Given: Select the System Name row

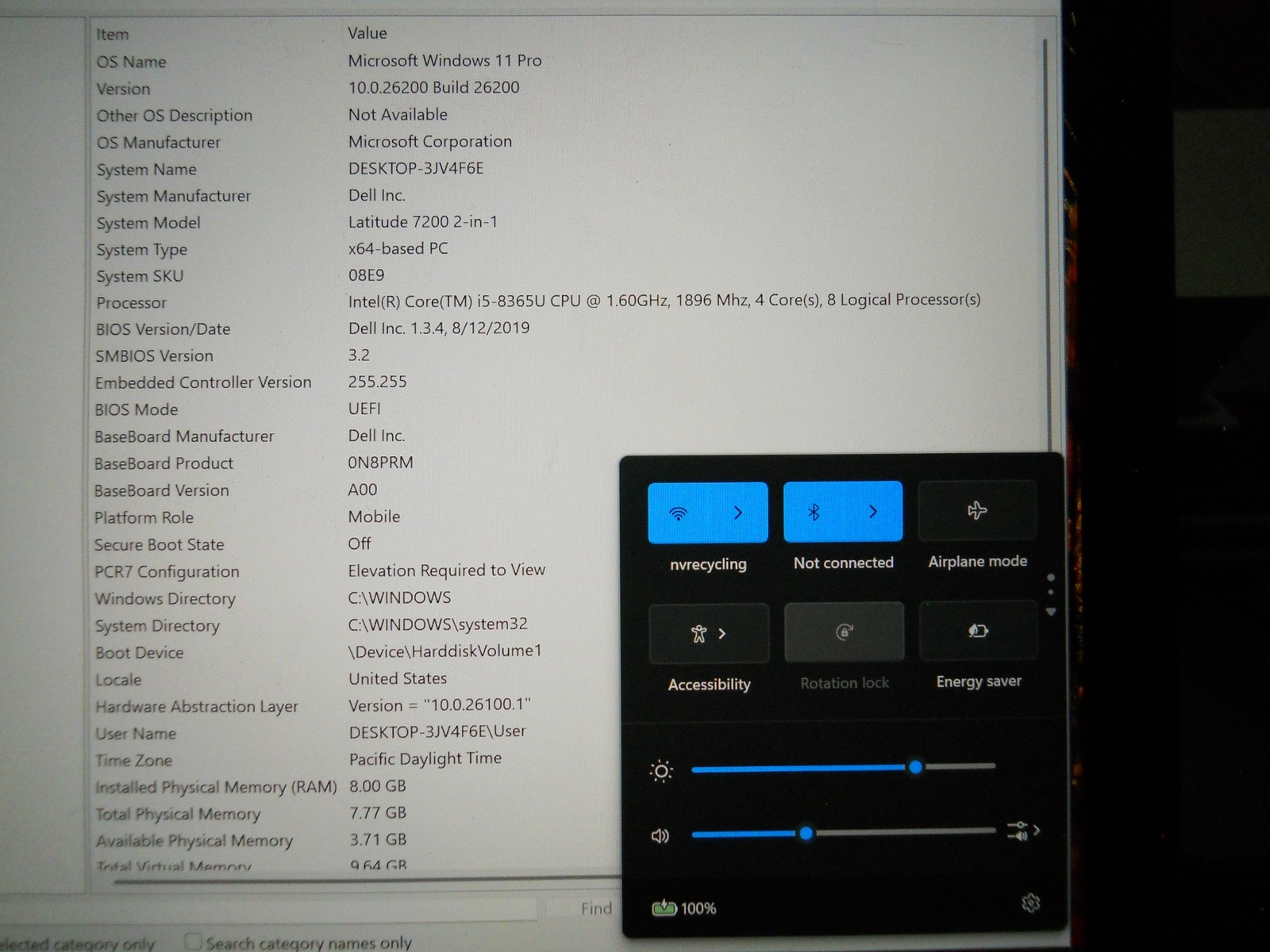Looking at the screenshot, I should click(146, 170).
